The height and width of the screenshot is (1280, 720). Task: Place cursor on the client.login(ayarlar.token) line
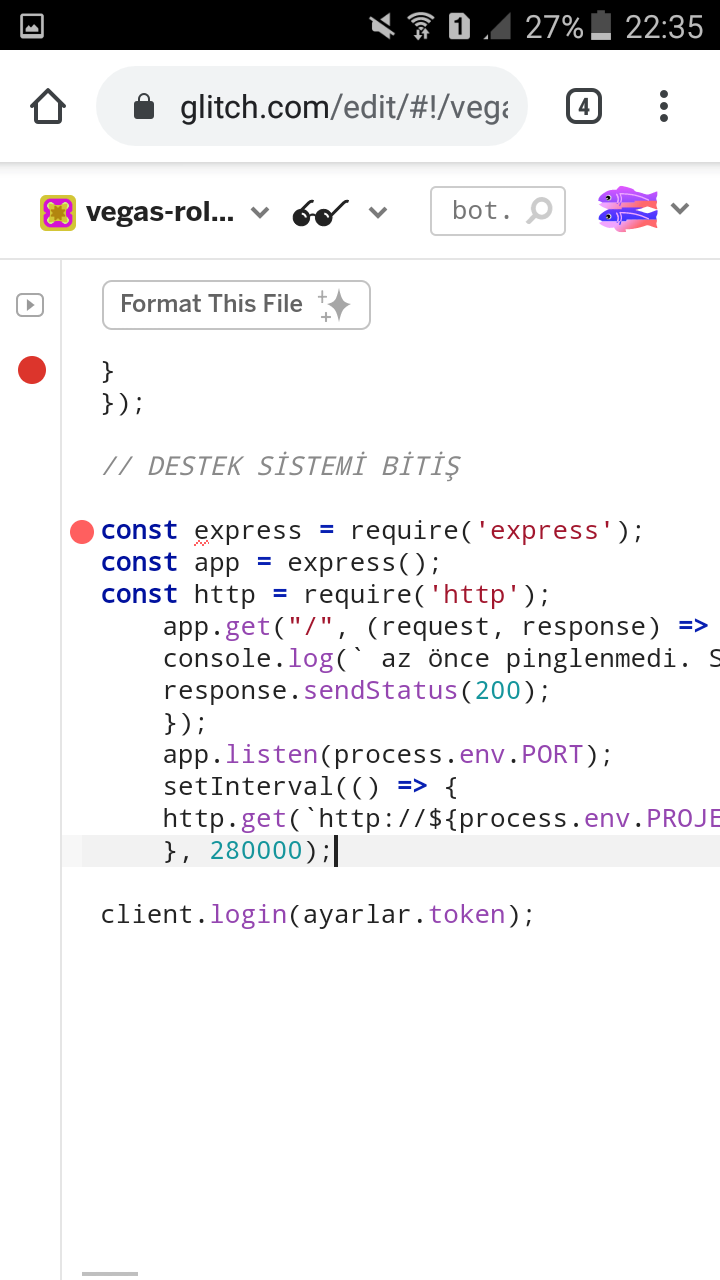point(318,915)
